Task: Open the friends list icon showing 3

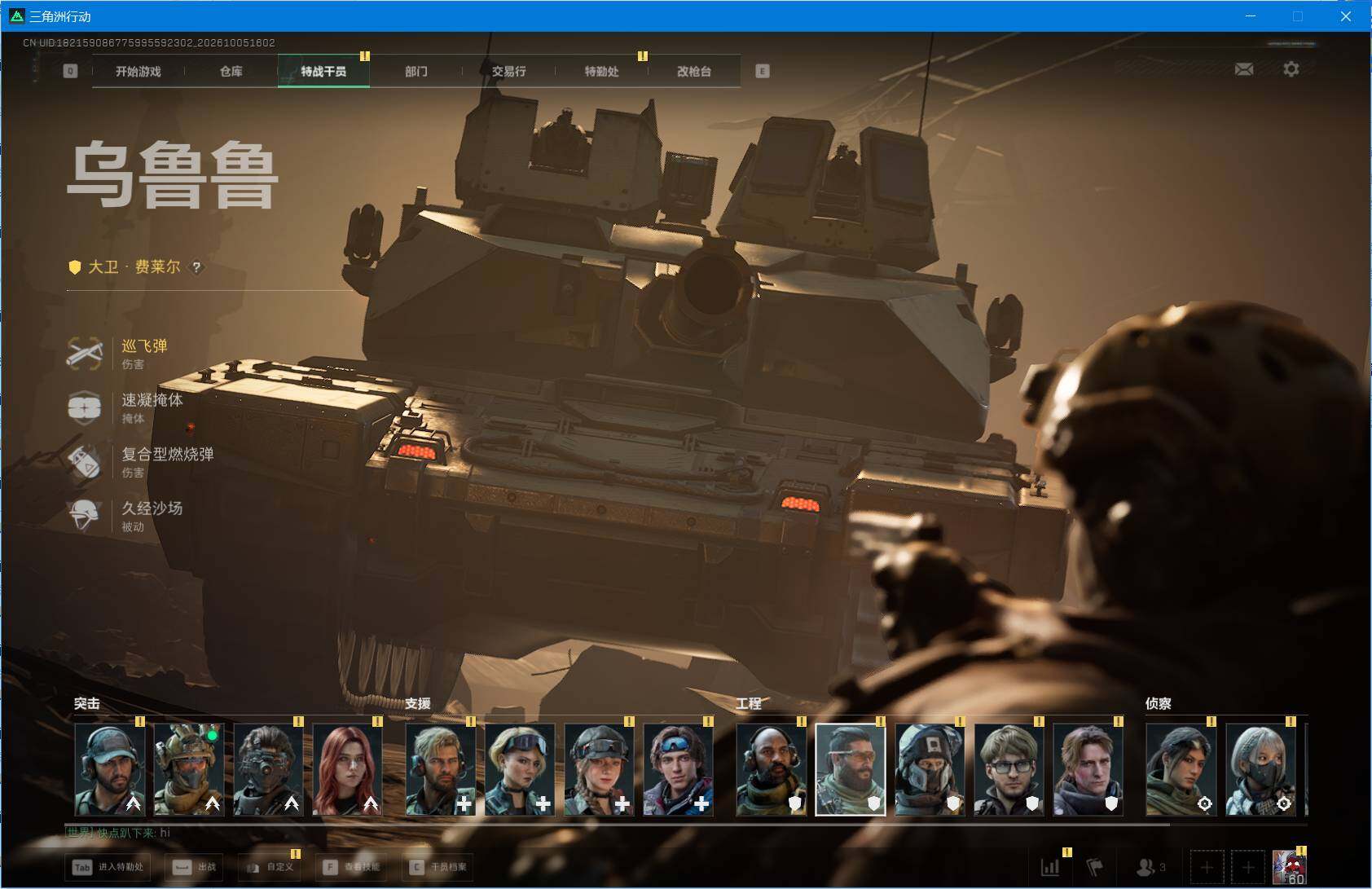Action: point(1151,867)
